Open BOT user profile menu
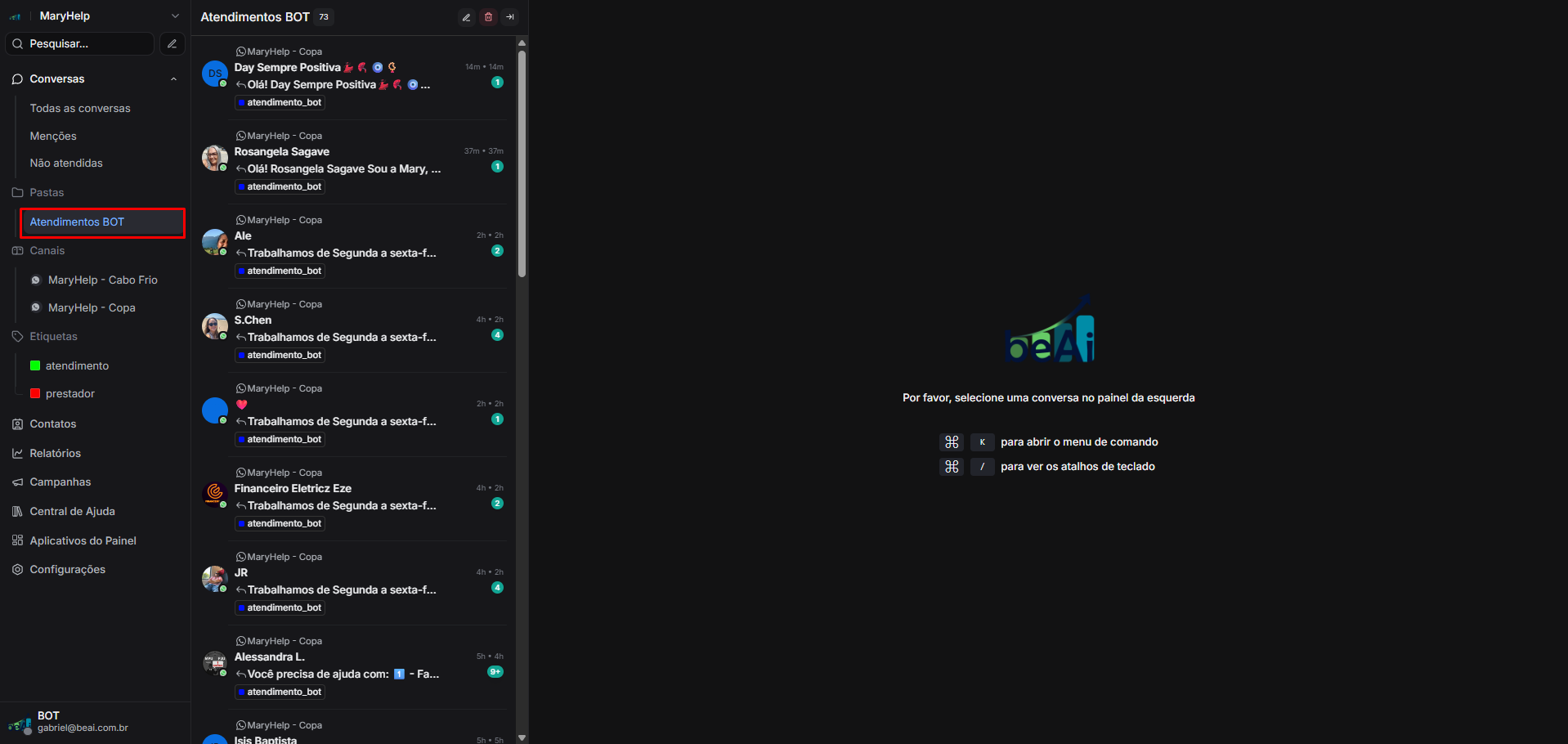The width and height of the screenshot is (1568, 744). click(x=82, y=721)
